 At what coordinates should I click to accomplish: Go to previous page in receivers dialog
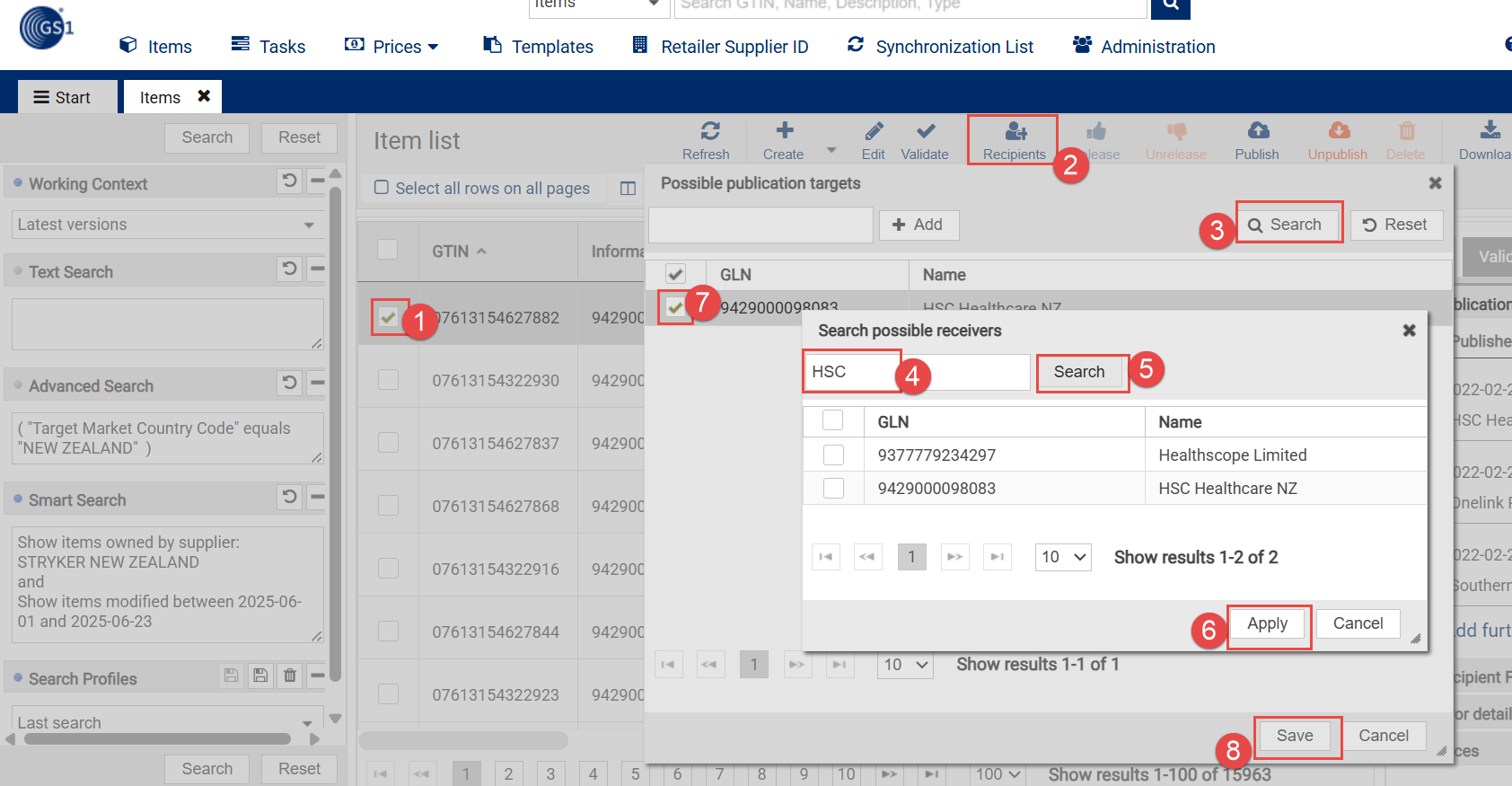pos(867,557)
